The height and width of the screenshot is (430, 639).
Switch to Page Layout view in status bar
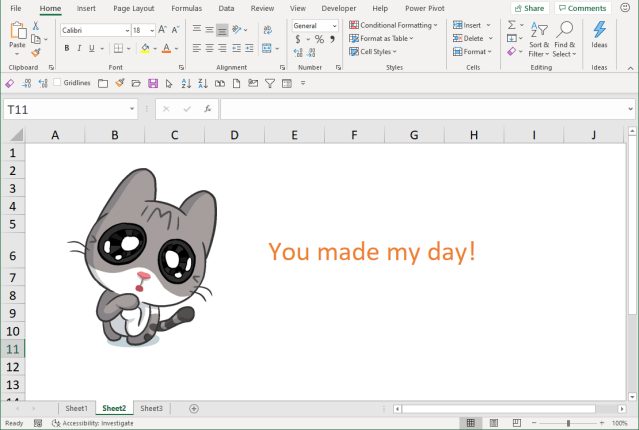point(494,423)
